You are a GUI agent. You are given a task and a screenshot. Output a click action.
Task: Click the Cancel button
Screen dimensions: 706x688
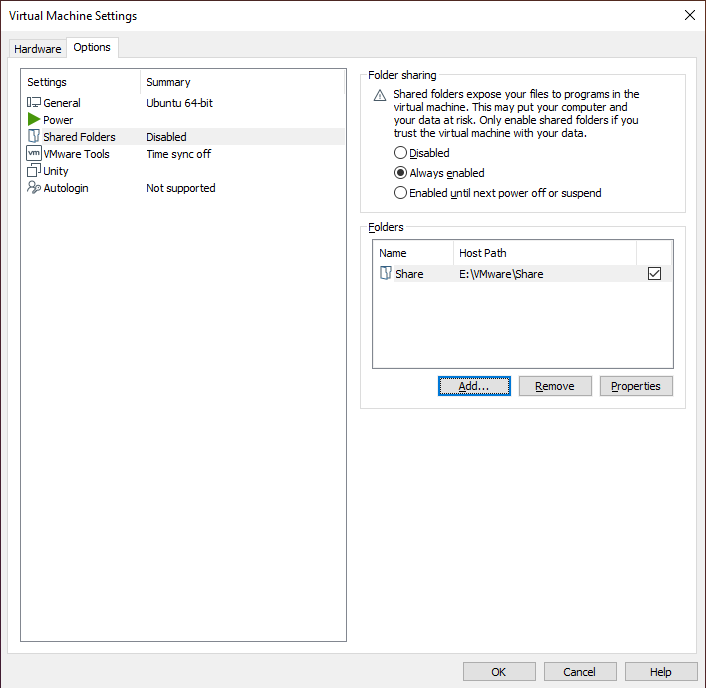pos(580,672)
